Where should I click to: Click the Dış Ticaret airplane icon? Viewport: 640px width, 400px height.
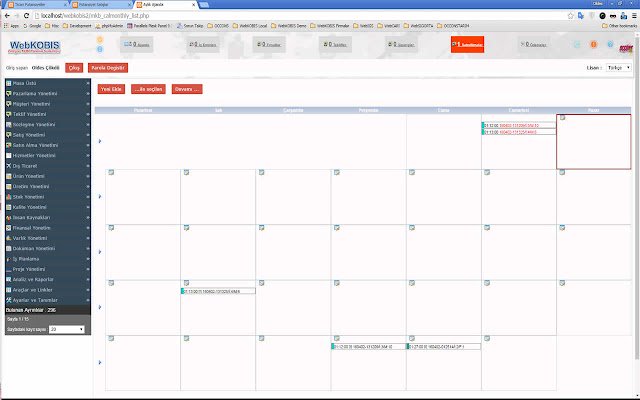pos(9,166)
